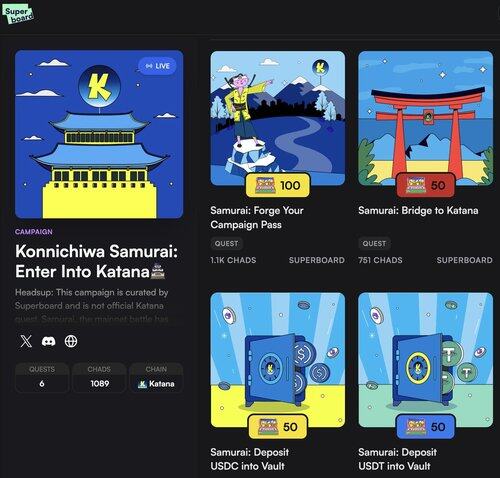Open Samurai: Bridge to Katana quest title

tap(418, 211)
